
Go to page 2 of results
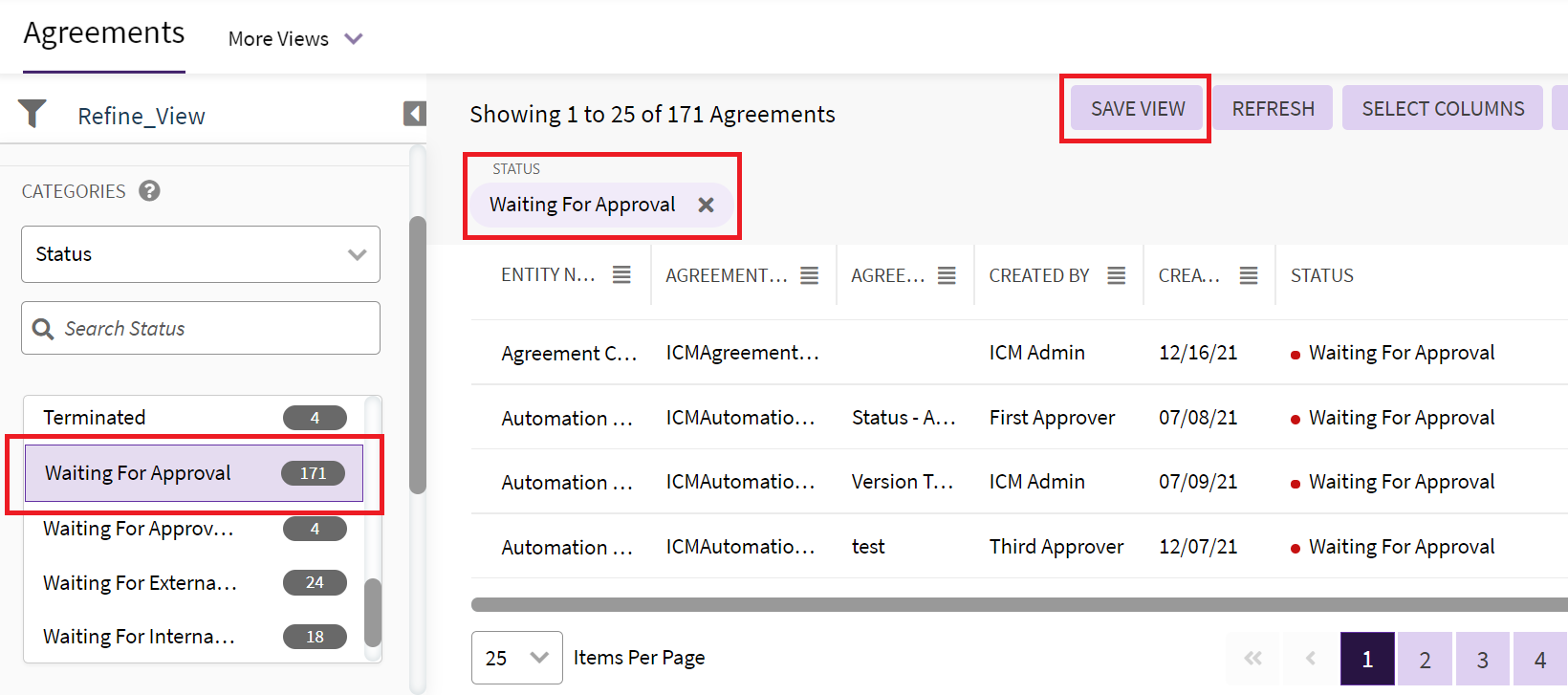pyautogui.click(x=1425, y=660)
